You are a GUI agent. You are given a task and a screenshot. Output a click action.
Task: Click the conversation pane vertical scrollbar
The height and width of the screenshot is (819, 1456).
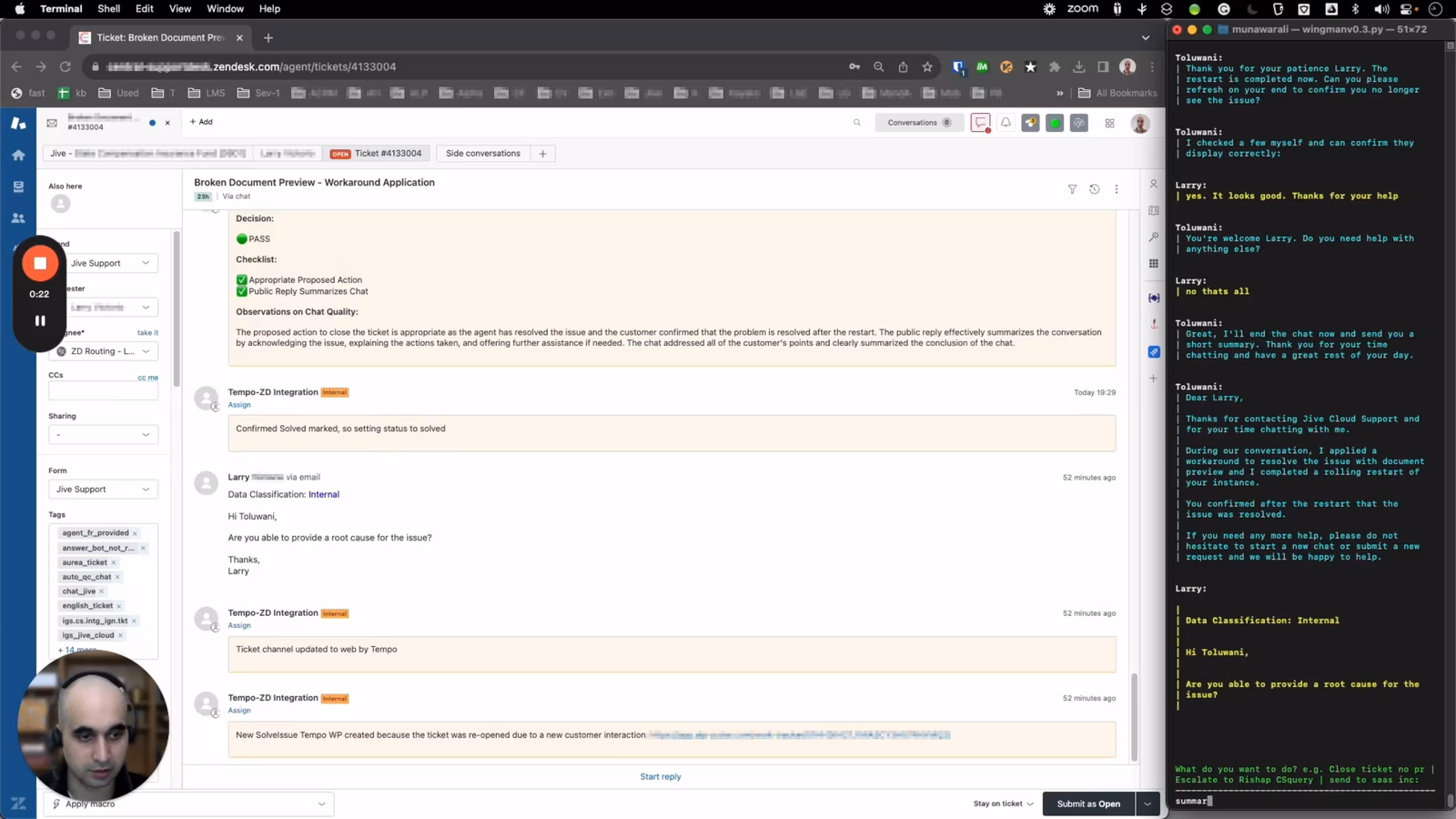(x=1134, y=717)
